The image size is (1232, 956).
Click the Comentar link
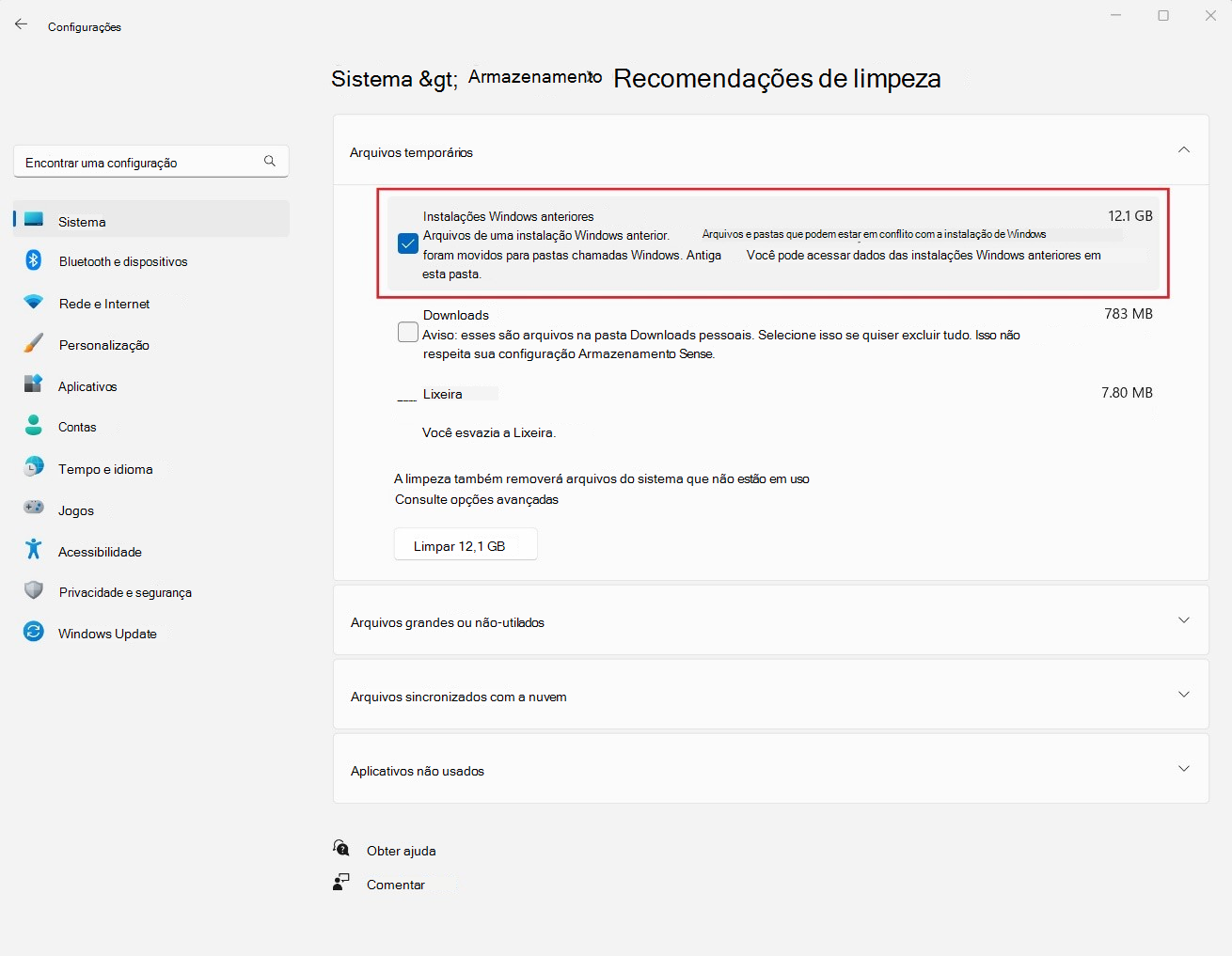click(x=396, y=885)
